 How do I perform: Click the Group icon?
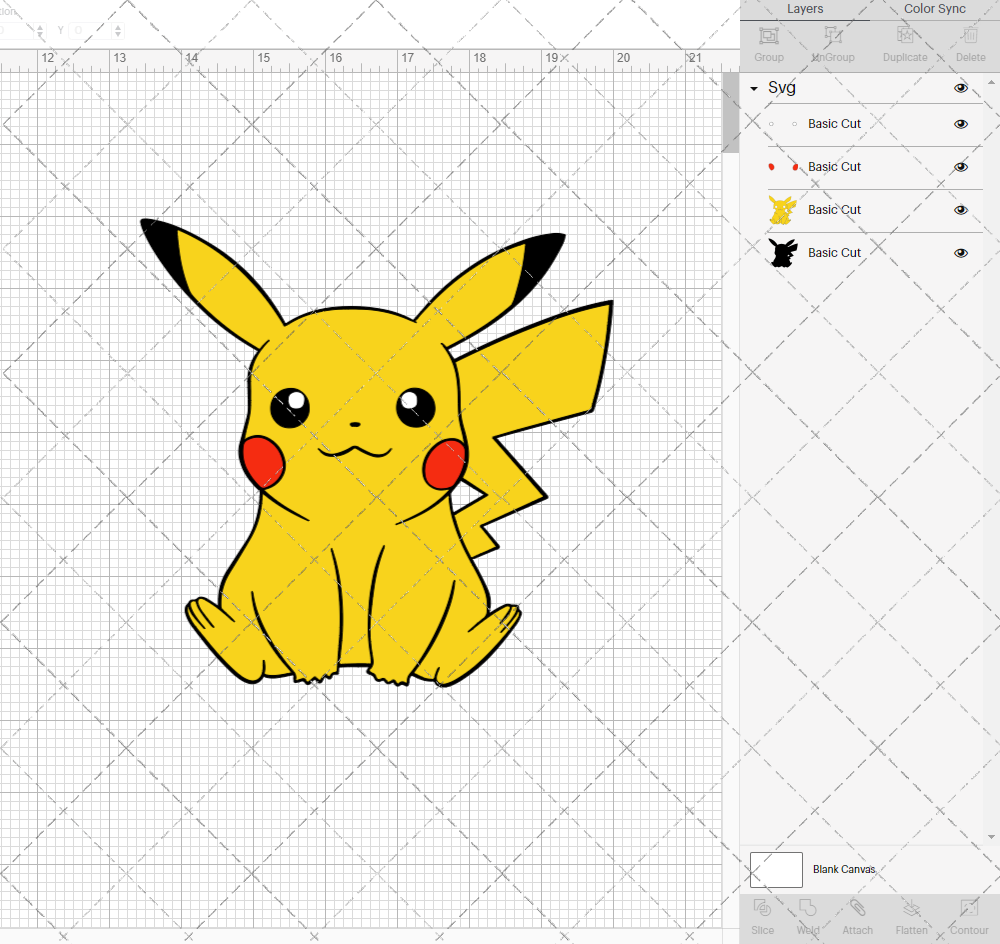[768, 35]
